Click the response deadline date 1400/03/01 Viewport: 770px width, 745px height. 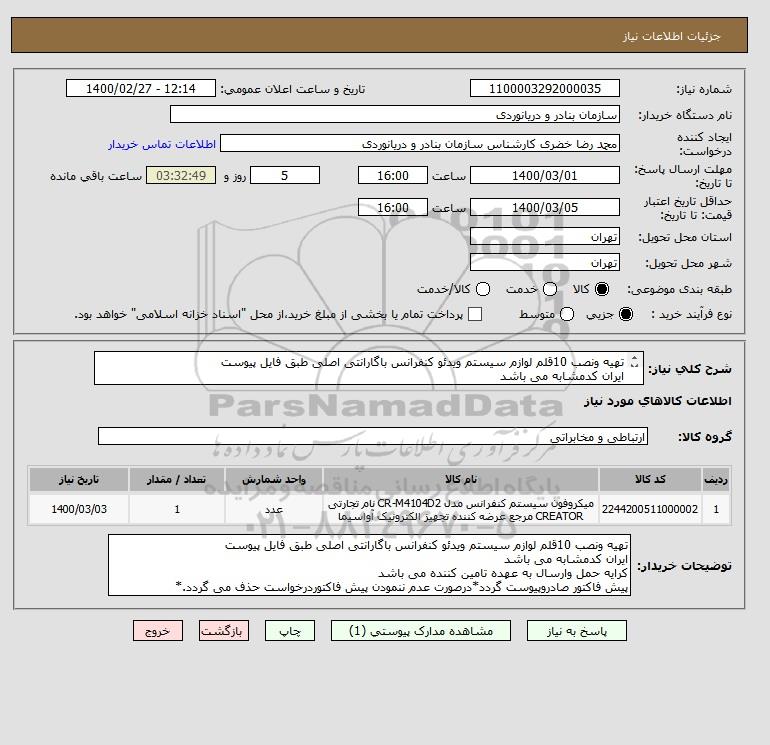pyautogui.click(x=545, y=175)
